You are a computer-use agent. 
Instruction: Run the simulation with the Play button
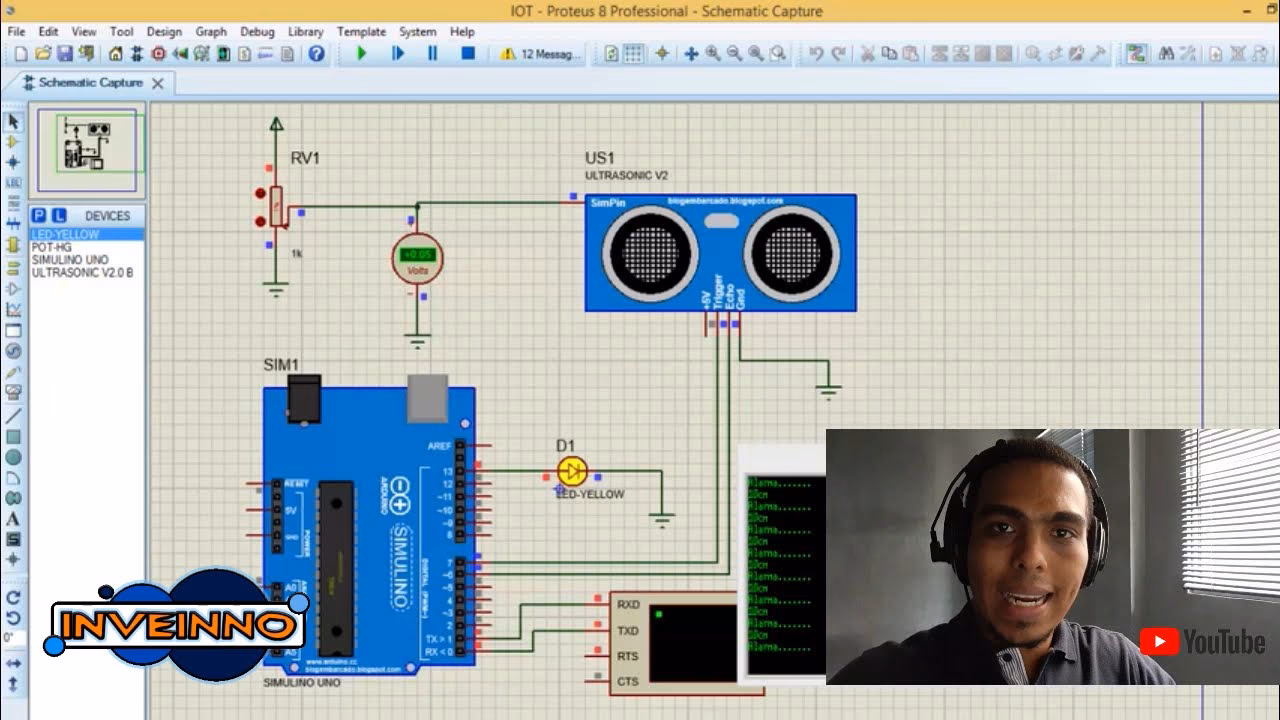click(x=362, y=54)
